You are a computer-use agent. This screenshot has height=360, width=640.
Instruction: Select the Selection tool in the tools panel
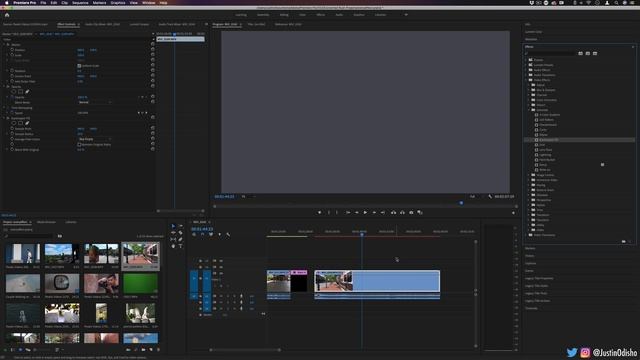(x=173, y=226)
